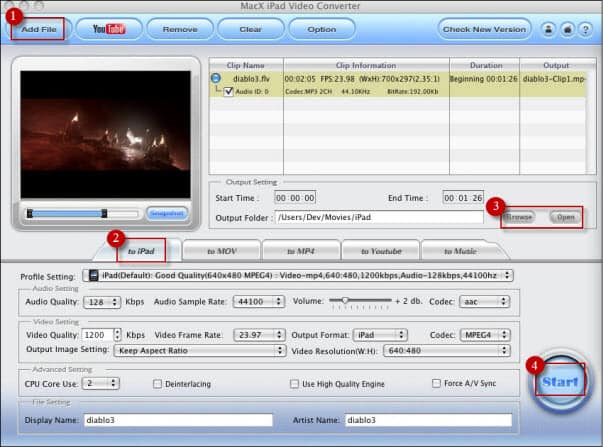Screen dimensions: 603x447
Task: Open the help question mark icon
Action: tap(586, 29)
